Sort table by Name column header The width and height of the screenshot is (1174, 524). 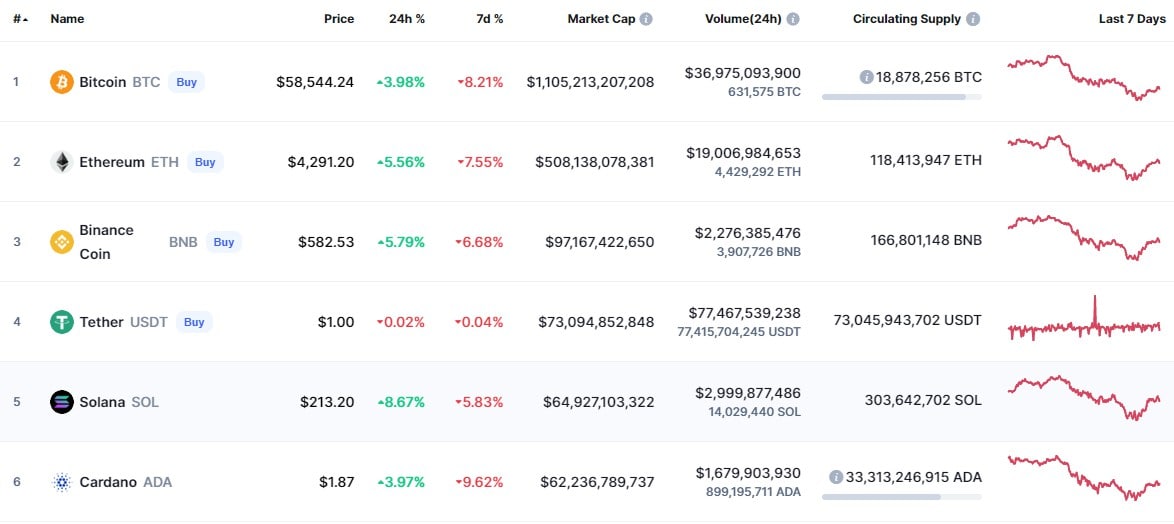[x=67, y=19]
